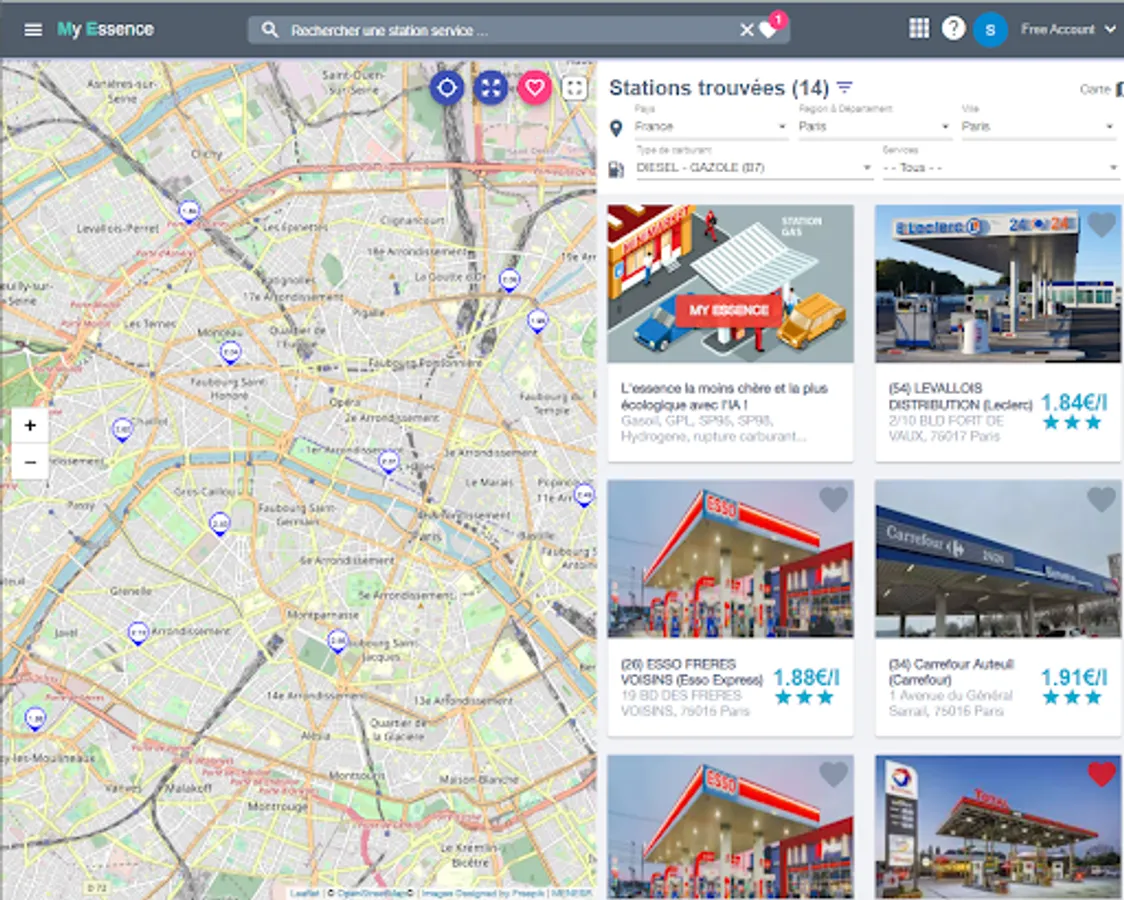The width and height of the screenshot is (1124, 900).
Task: Click the blue S user avatar
Action: pyautogui.click(x=990, y=29)
